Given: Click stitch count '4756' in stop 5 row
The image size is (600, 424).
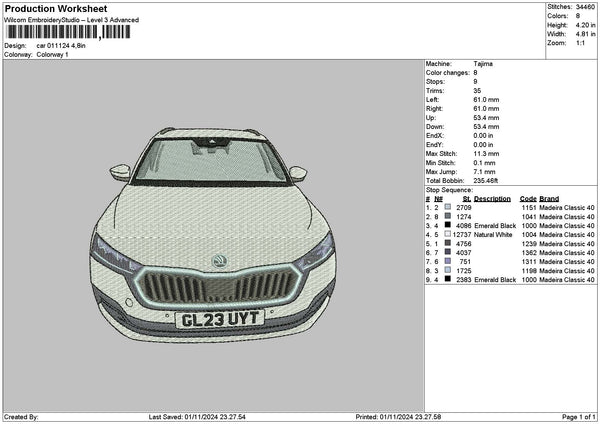Looking at the screenshot, I should (464, 244).
